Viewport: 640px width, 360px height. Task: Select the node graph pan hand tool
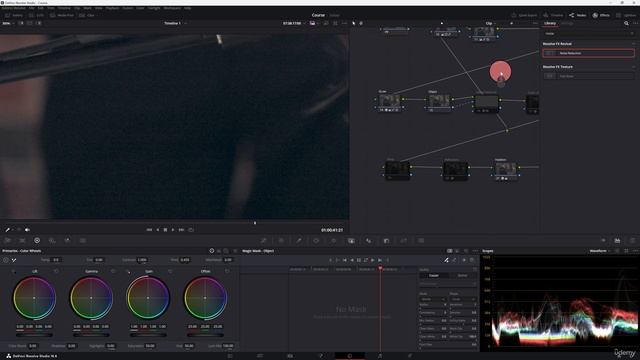point(361,23)
